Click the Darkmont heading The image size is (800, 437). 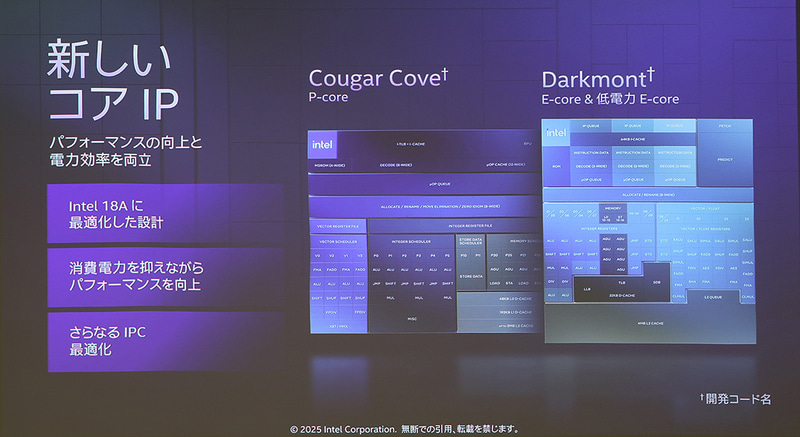[597, 79]
